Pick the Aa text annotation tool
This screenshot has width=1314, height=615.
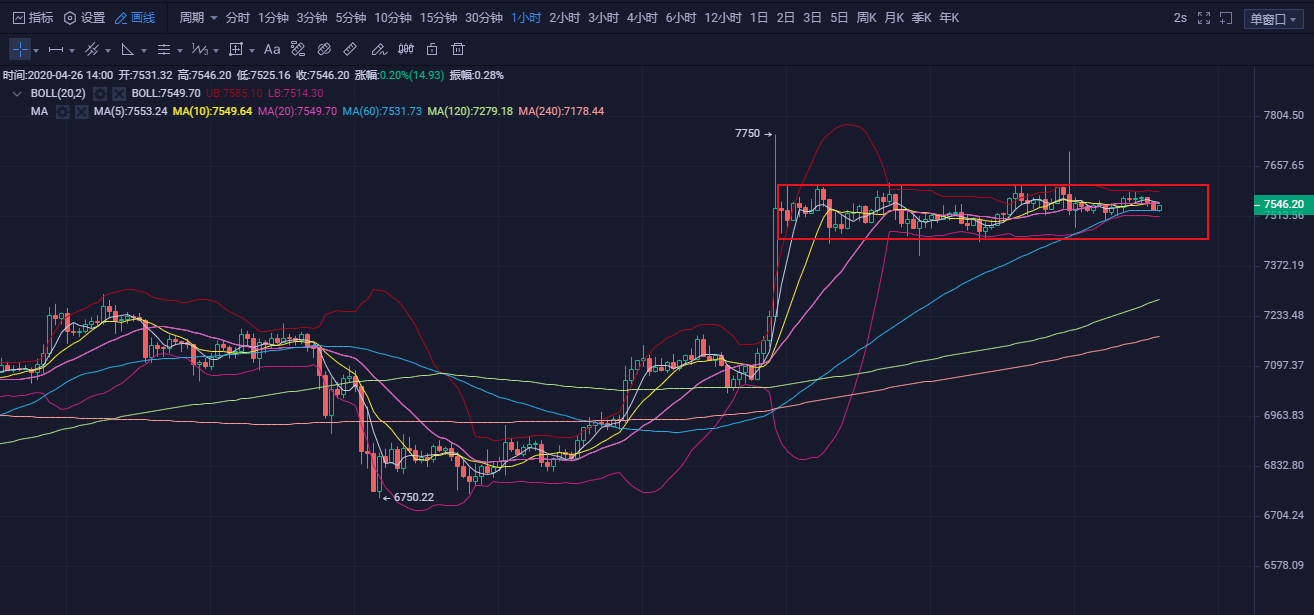(x=272, y=49)
